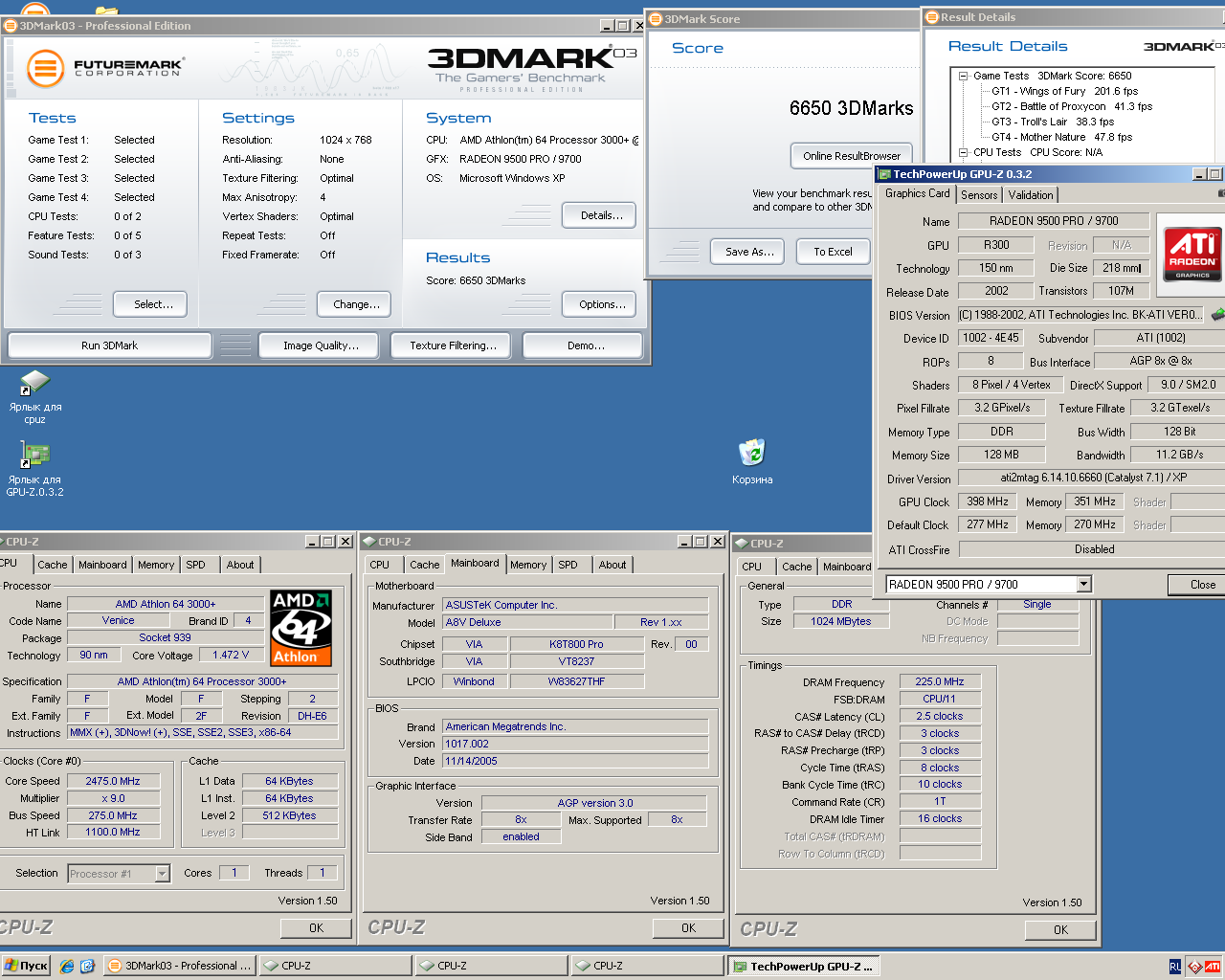Launch Internet Explorer from quick launch
1225x980 pixels.
tap(67, 966)
